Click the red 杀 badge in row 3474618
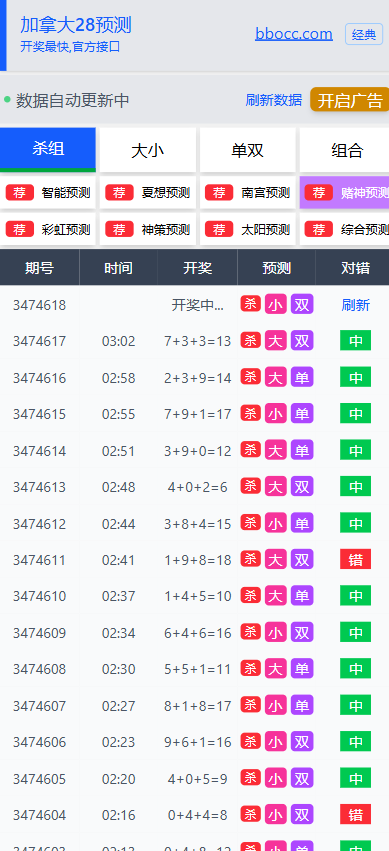Screen dimensions: 389x851 click(x=251, y=304)
